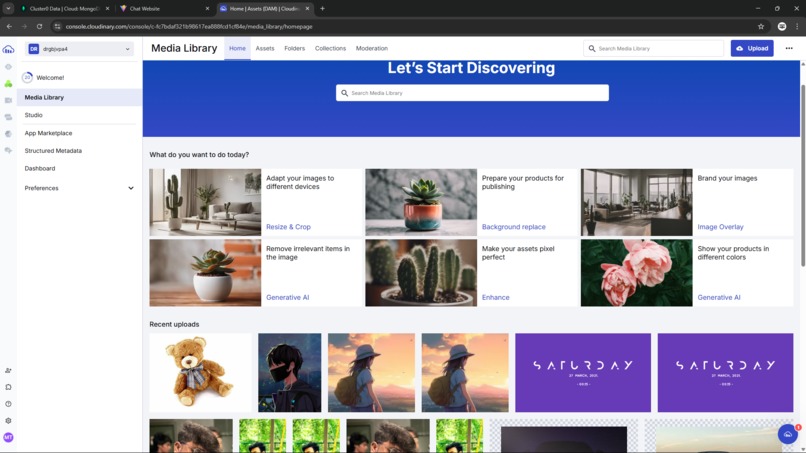The image size is (806, 453).
Task: Open the teddy bear recent upload
Action: (x=200, y=372)
